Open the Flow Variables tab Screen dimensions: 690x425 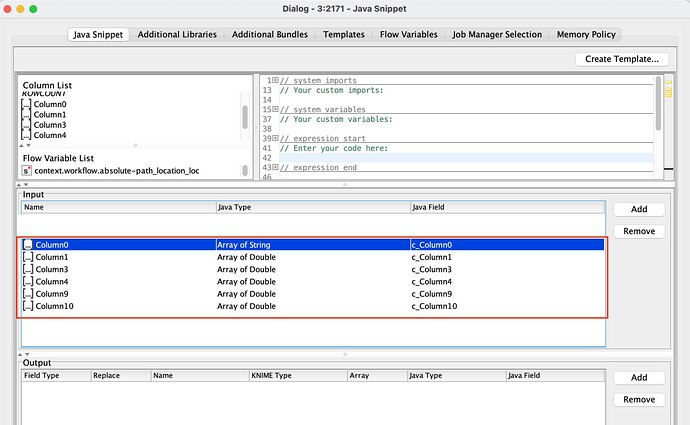click(409, 34)
